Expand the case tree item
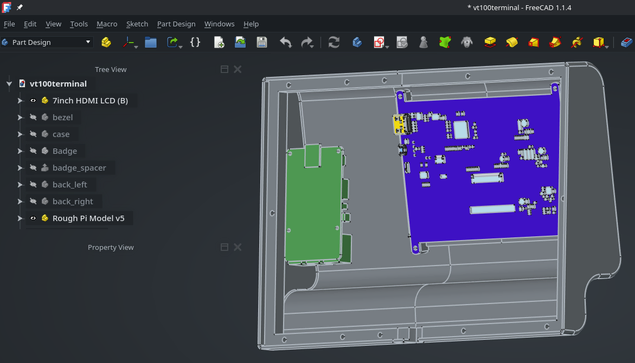This screenshot has height=363, width=635. [20, 134]
